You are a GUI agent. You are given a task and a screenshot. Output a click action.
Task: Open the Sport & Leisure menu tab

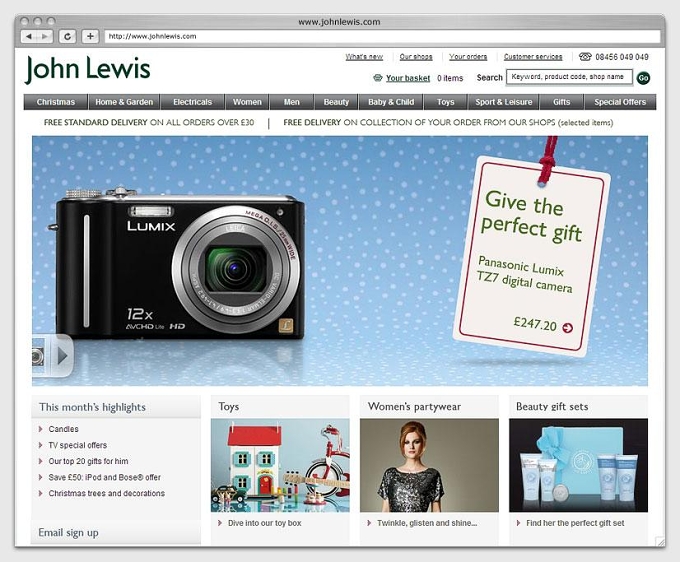point(503,102)
